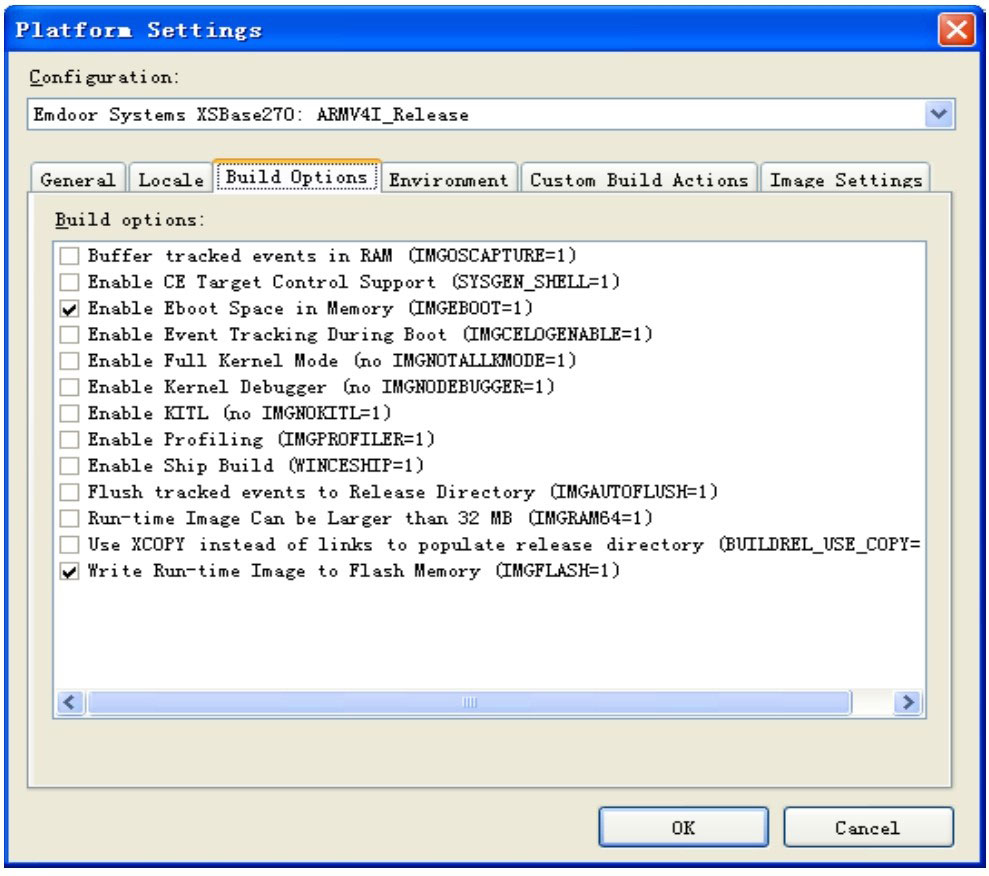989x876 pixels.
Task: Click the Cancel button
Action: (867, 828)
